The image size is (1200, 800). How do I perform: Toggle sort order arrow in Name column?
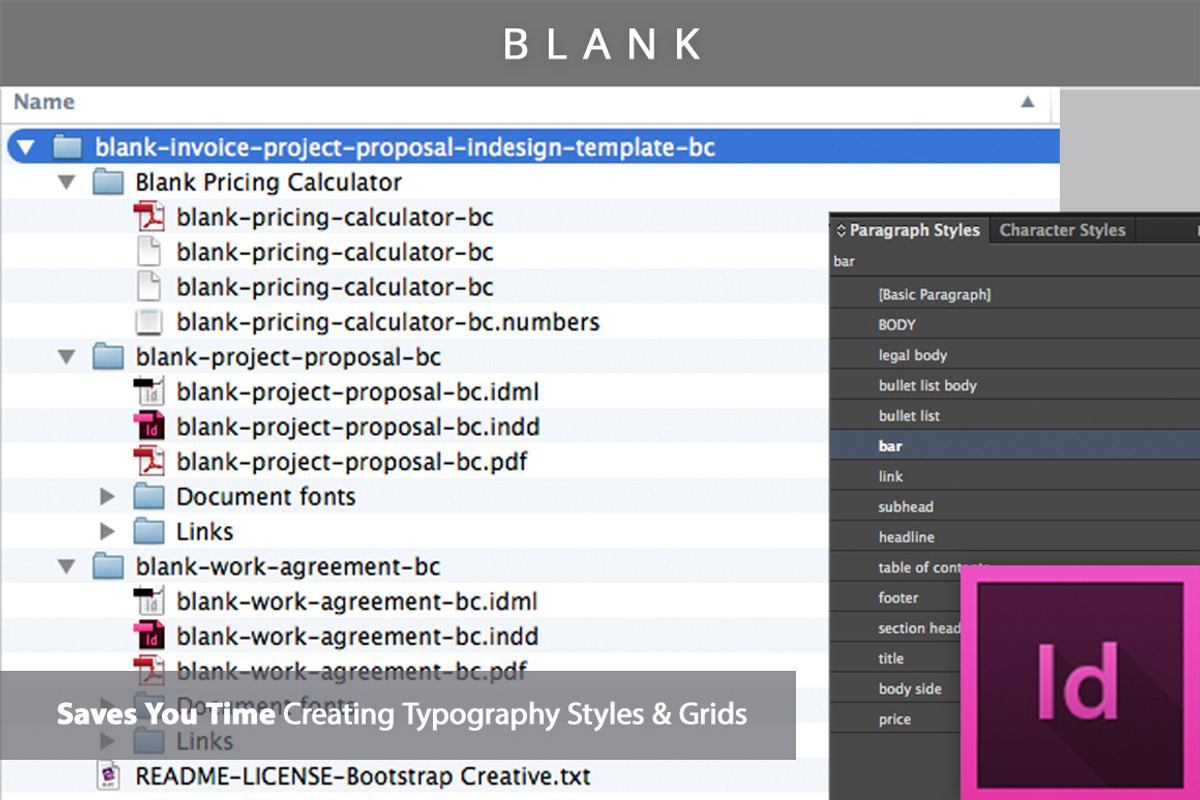click(x=1027, y=102)
